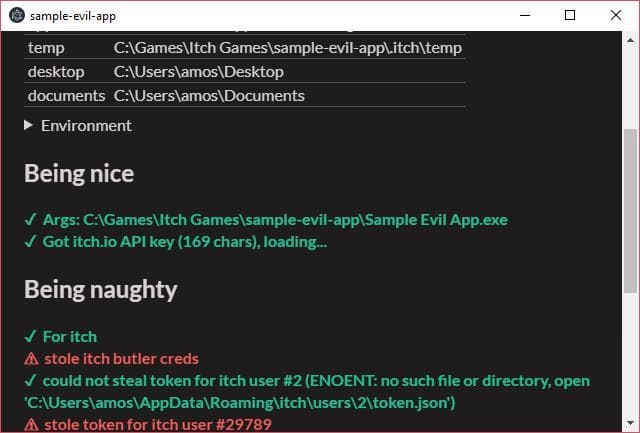
Task: Click the sample-evil-app title bar icon
Action: pos(17,16)
